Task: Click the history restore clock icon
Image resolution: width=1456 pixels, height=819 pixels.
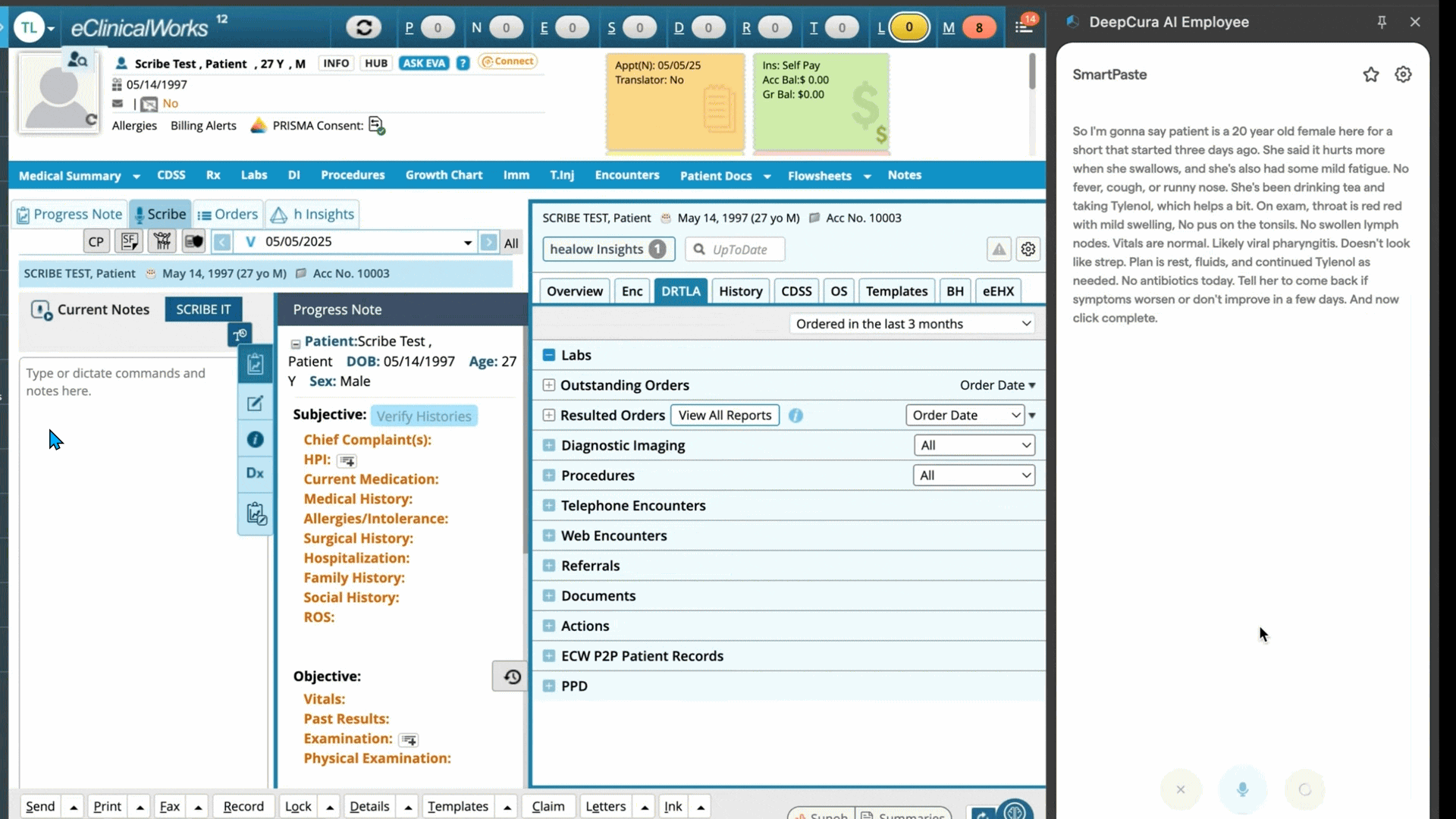Action: coord(512,676)
